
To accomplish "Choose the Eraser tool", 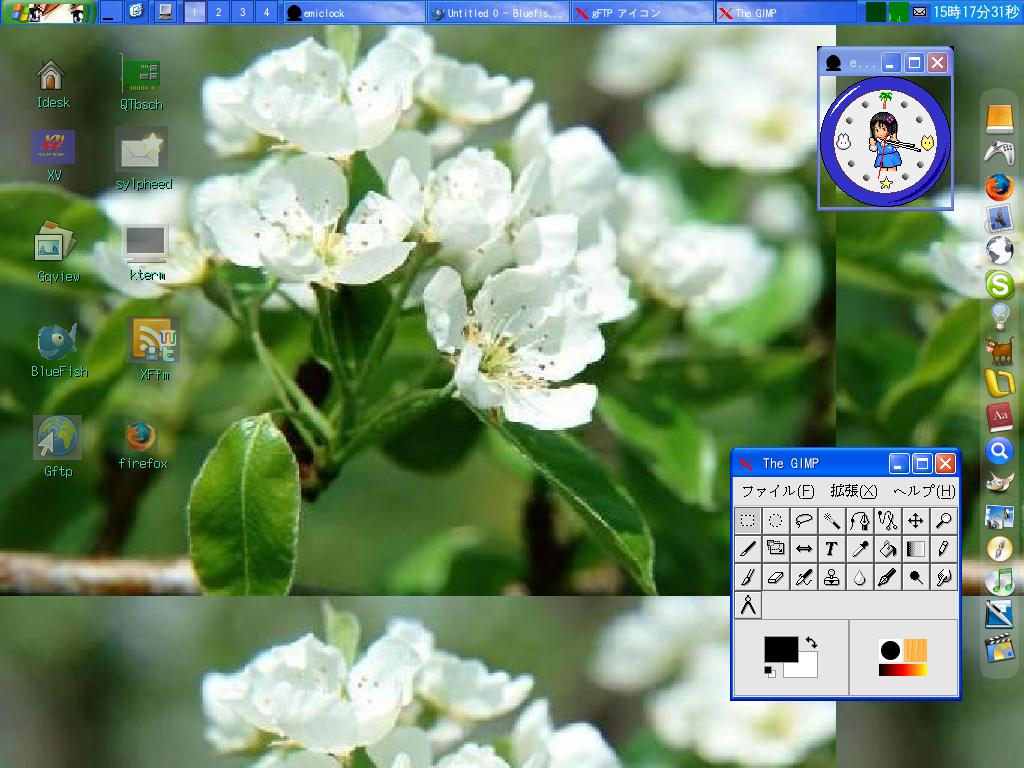I will pyautogui.click(x=775, y=578).
